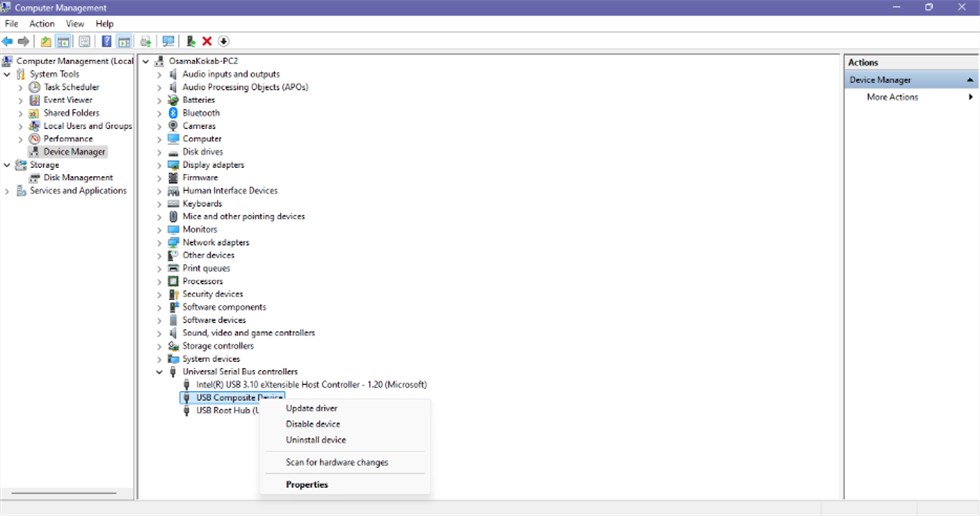980x516 pixels.
Task: Click left pane horizontal scrollbar
Action: (x=64, y=494)
